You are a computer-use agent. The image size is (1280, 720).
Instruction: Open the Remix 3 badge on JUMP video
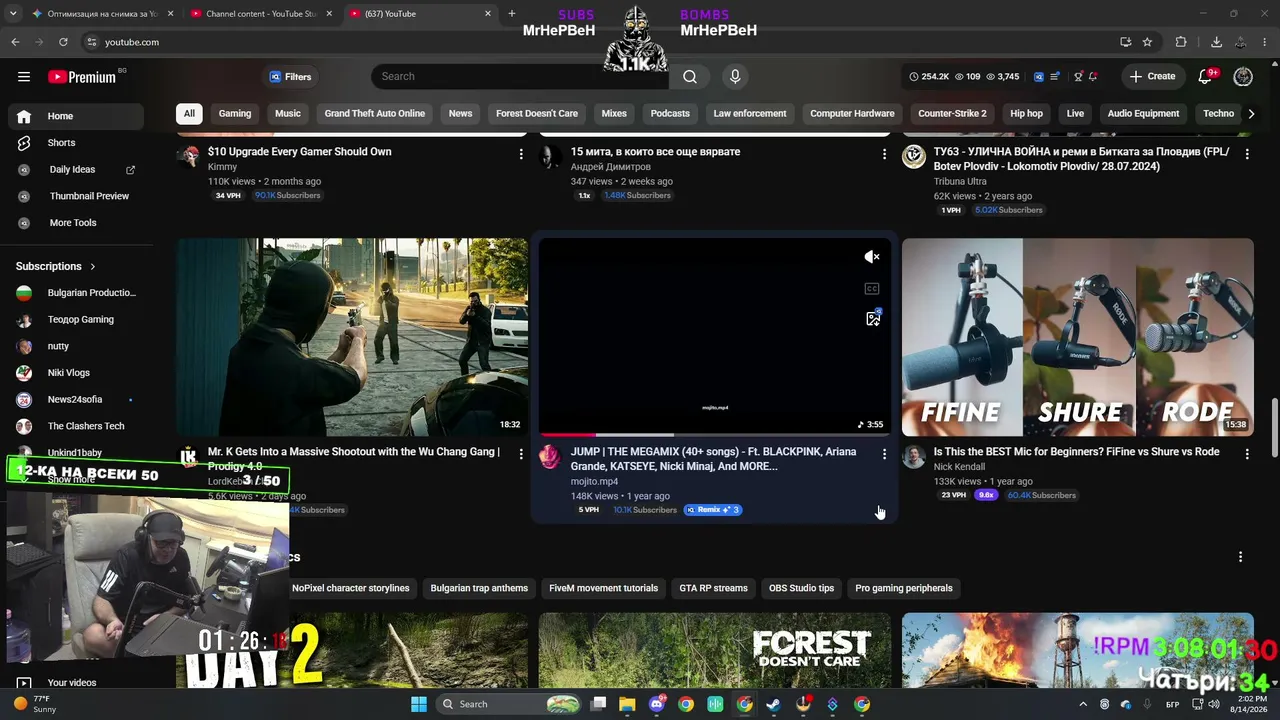(x=713, y=510)
